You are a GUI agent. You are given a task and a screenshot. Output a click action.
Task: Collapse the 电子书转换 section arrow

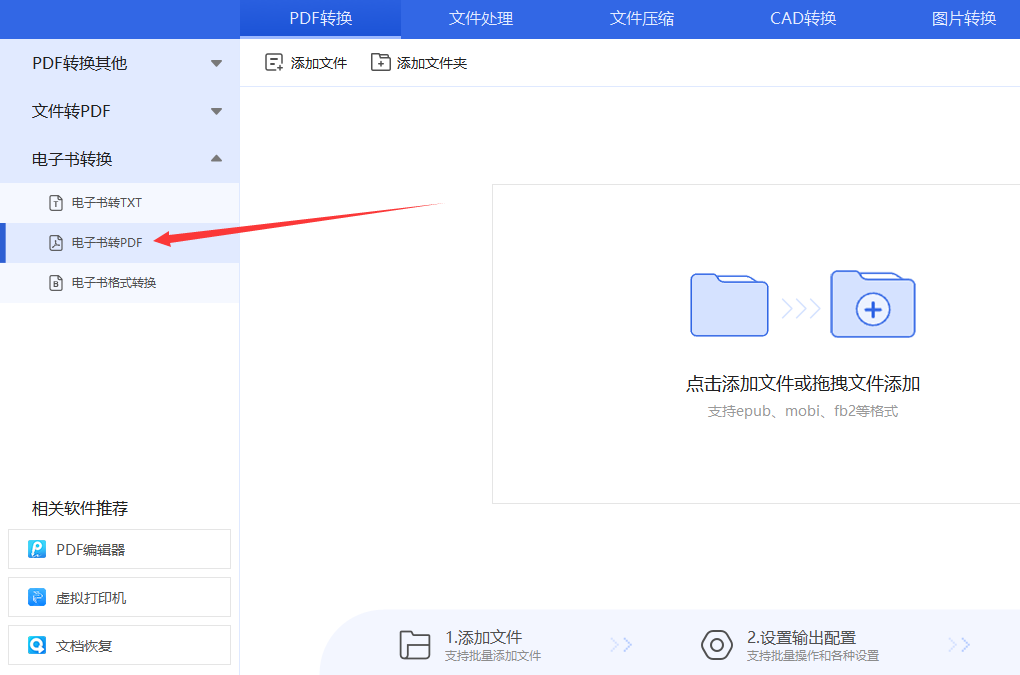(x=216, y=159)
